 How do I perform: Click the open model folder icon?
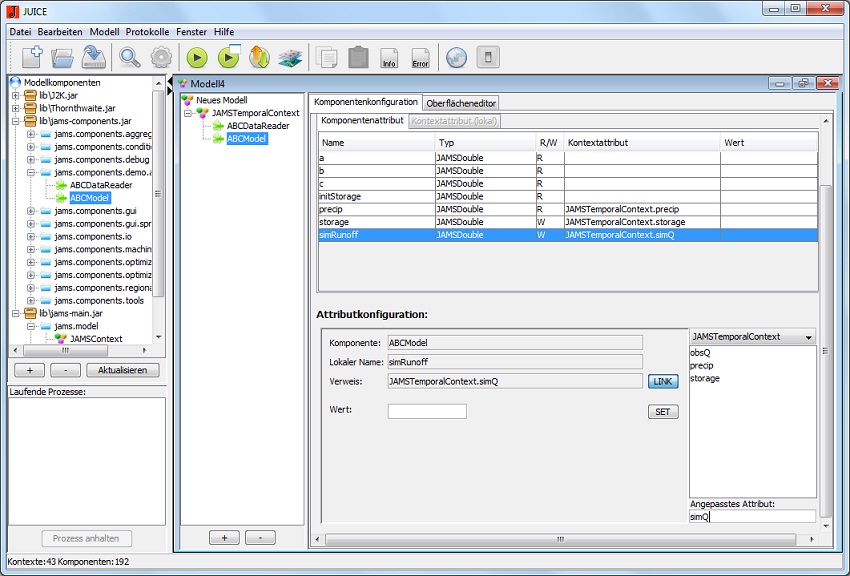tap(63, 57)
